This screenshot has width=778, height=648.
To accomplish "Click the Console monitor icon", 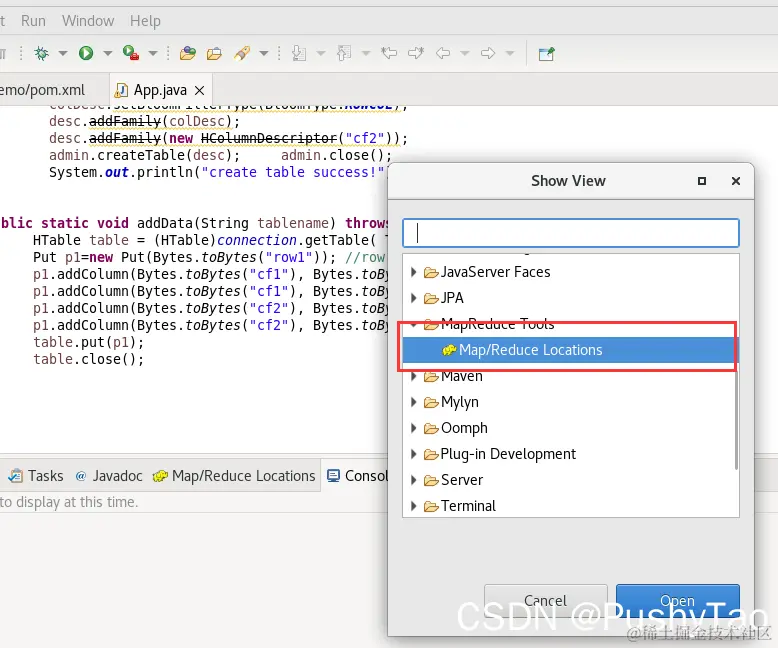I will pos(333,476).
